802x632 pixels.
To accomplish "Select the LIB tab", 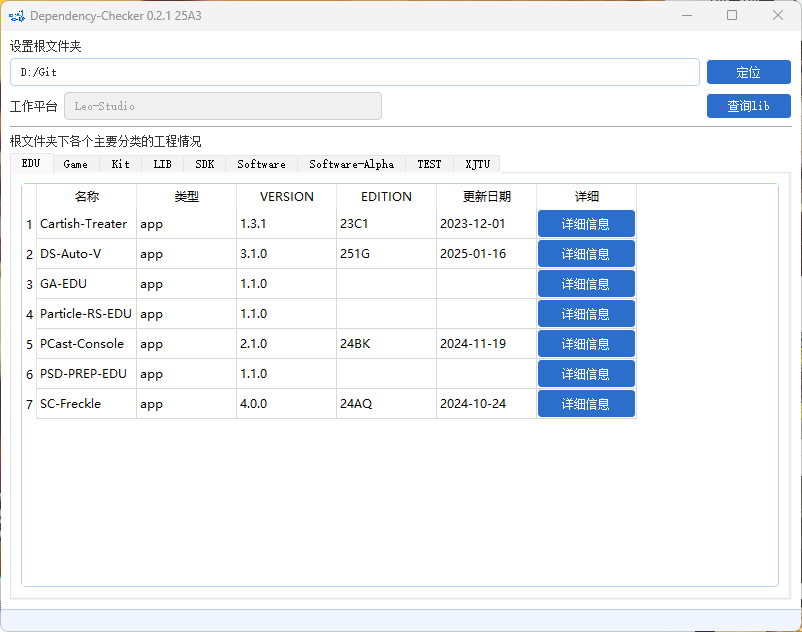I will click(162, 164).
